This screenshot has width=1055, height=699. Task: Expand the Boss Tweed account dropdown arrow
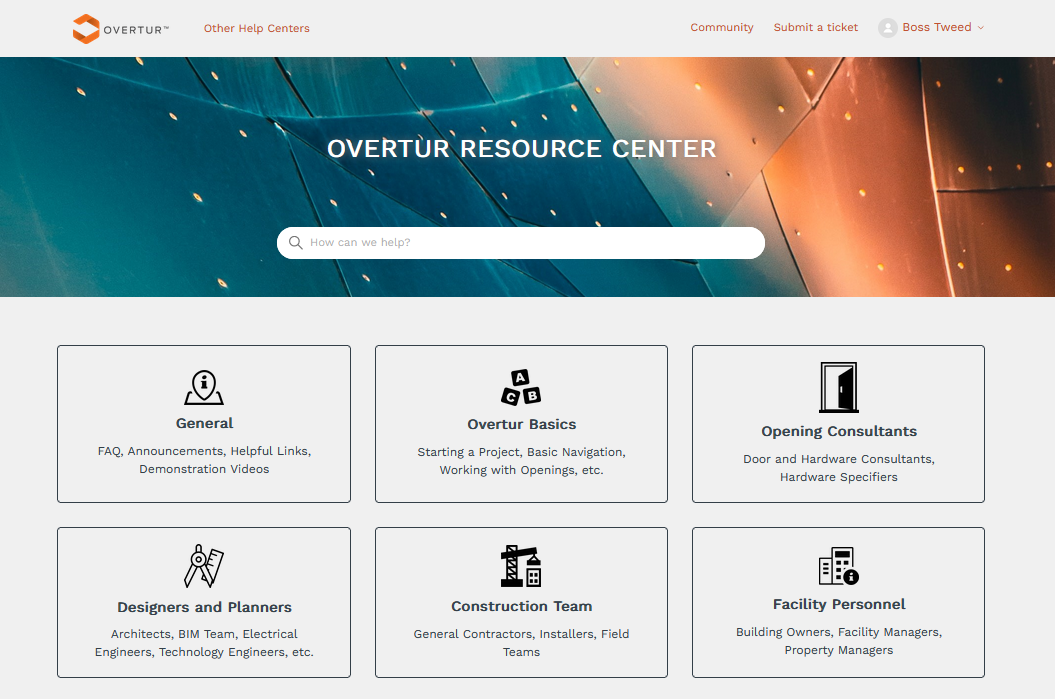pyautogui.click(x=980, y=28)
